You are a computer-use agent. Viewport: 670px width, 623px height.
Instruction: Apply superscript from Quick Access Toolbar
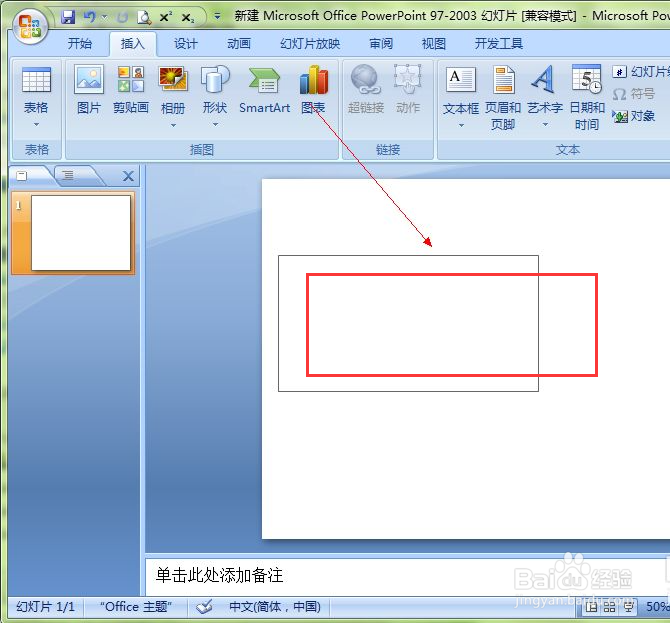click(x=165, y=18)
